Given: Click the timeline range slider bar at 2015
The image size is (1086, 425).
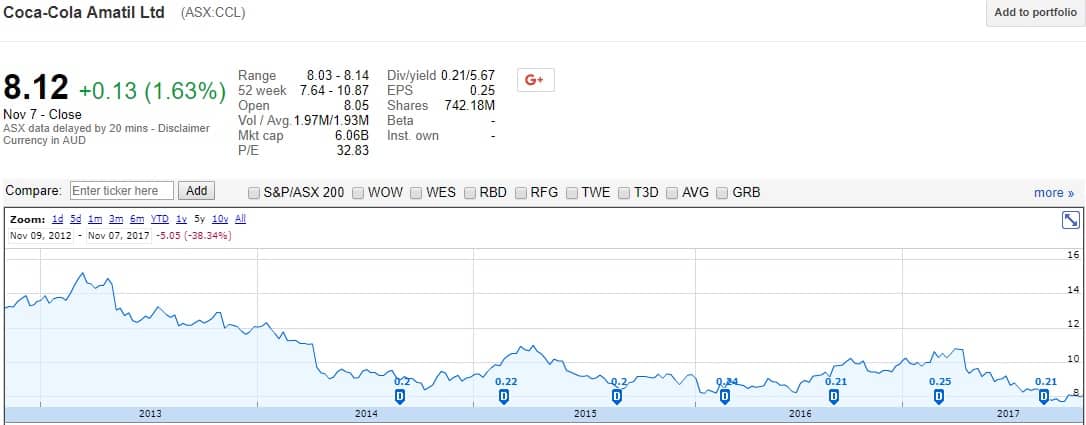Looking at the screenshot, I should pos(585,413).
